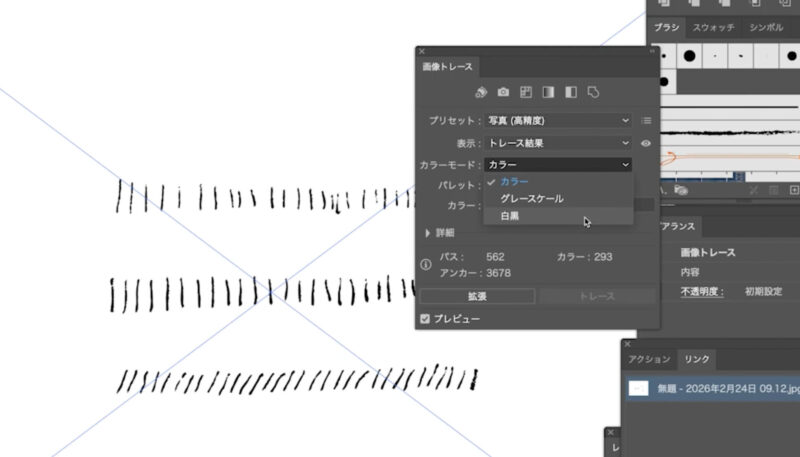Image resolution: width=800 pixels, height=457 pixels.
Task: Pick the Black and White preset icon
Action: 571,93
